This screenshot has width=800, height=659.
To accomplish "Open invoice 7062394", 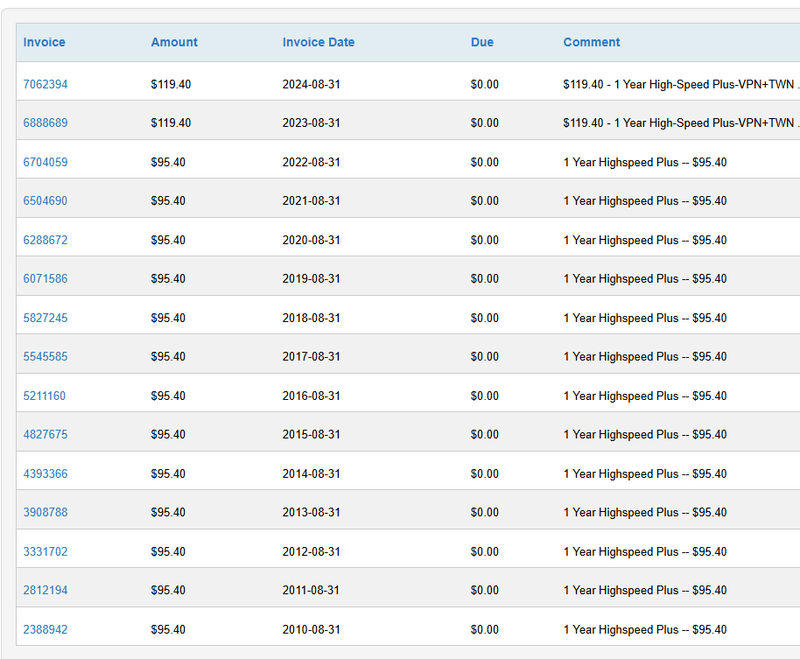I will pyautogui.click(x=45, y=84).
